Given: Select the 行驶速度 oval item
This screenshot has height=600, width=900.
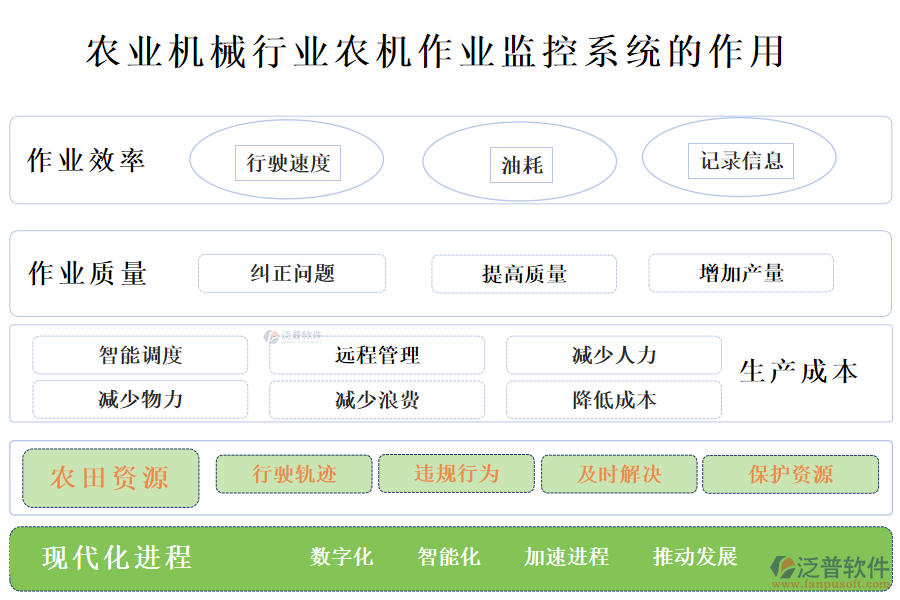Looking at the screenshot, I should click(288, 162).
